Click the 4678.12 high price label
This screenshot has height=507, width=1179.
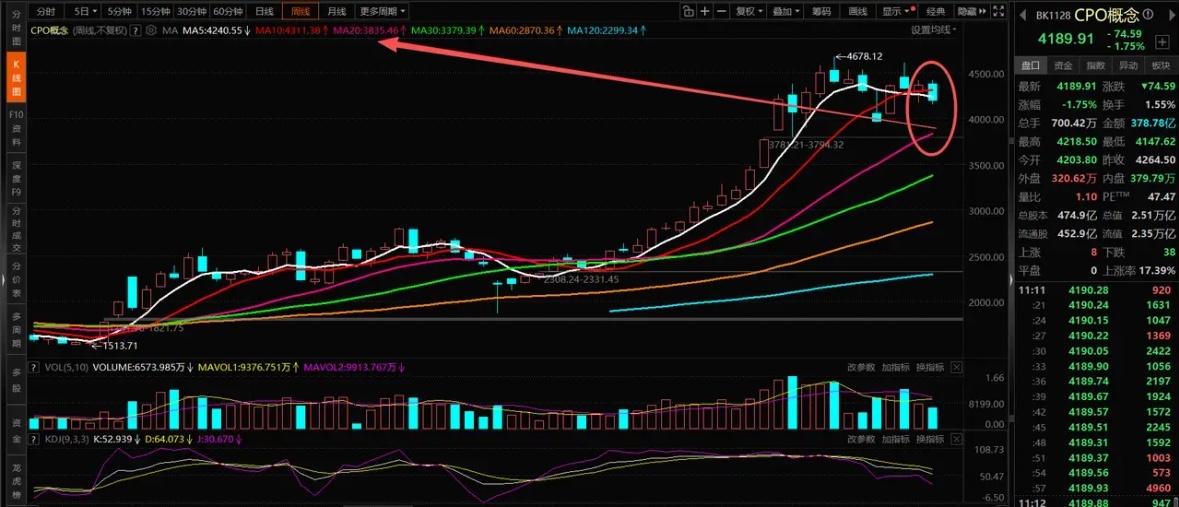point(864,56)
